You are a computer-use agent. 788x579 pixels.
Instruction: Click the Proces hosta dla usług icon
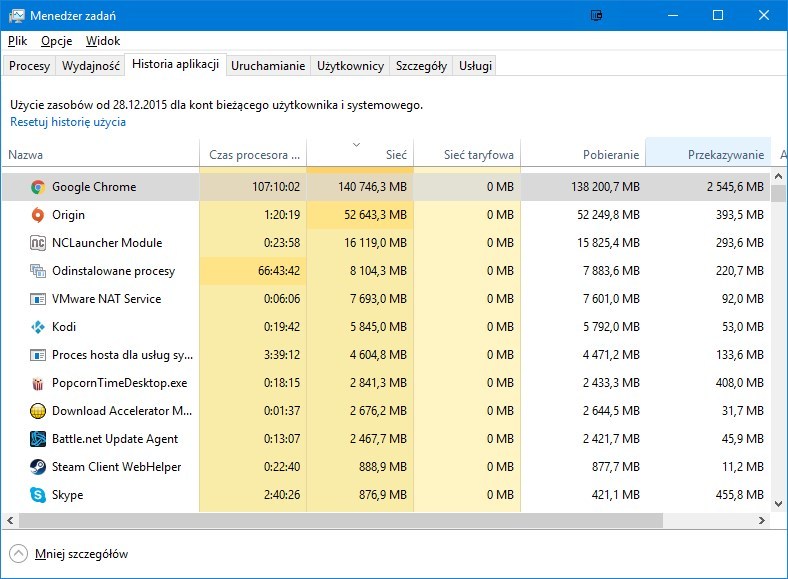point(38,355)
